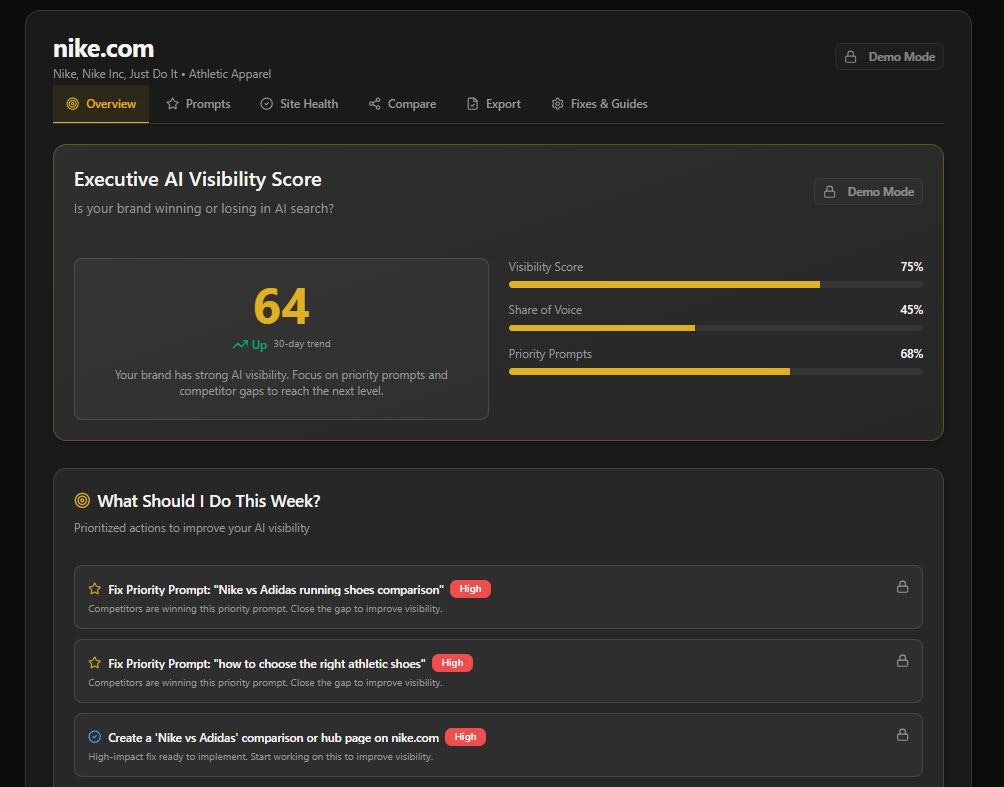Click lock icon in Executive card Demo Mode button
The image size is (1004, 787).
[x=829, y=191]
